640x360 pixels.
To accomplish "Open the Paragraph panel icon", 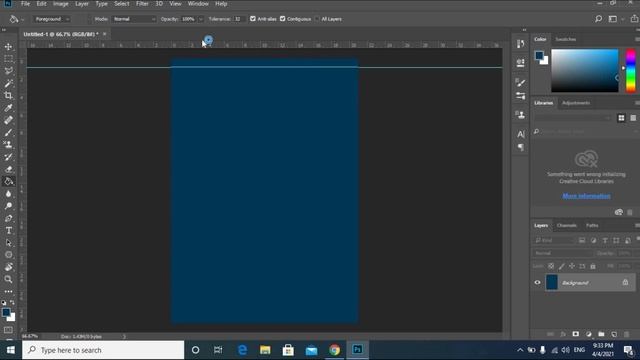I will 521,147.
